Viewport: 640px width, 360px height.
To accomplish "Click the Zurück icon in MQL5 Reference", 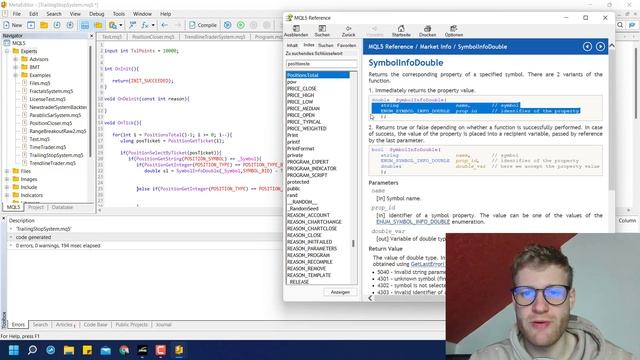I will pos(348,31).
